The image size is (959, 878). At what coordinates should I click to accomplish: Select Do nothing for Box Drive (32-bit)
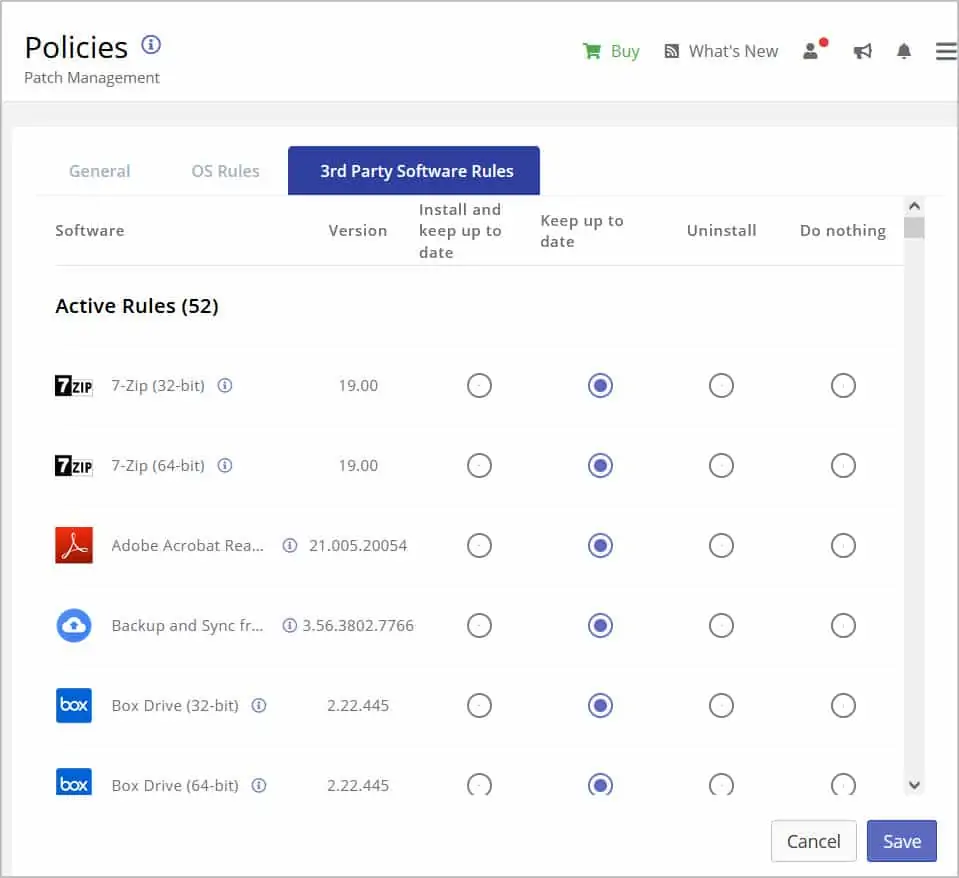click(843, 706)
